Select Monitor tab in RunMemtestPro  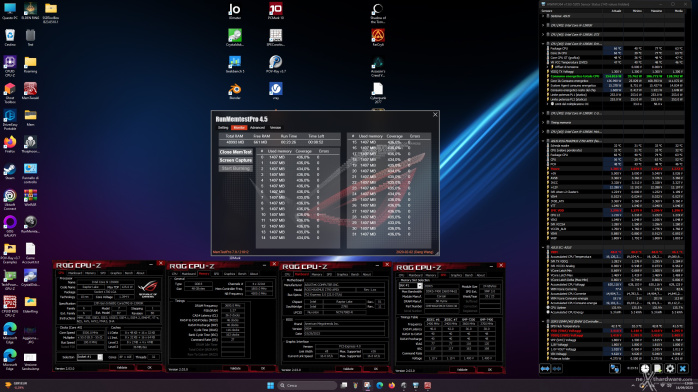tap(239, 128)
